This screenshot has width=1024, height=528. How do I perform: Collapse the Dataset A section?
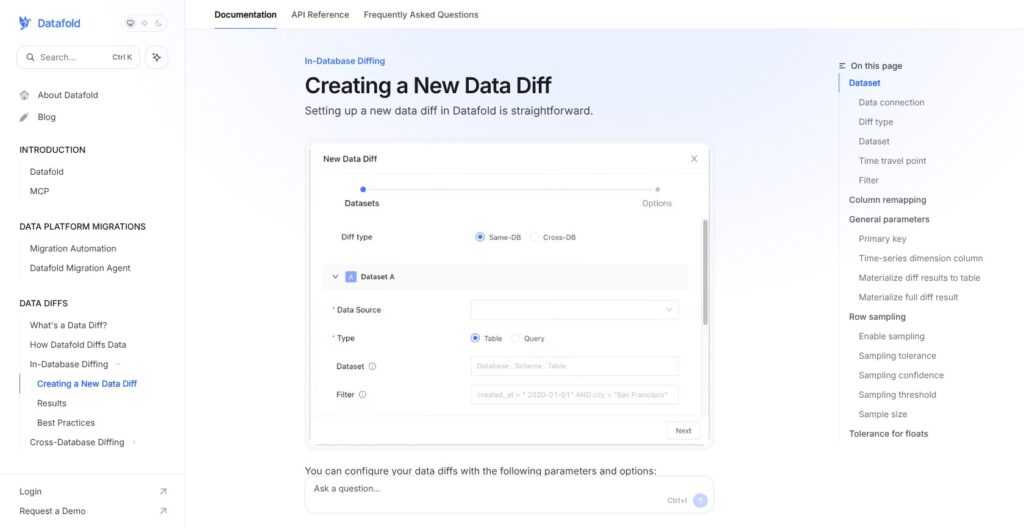(336, 276)
